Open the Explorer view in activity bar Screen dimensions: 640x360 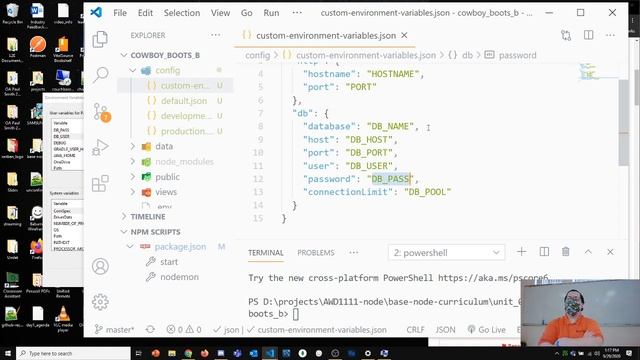[x=100, y=39]
